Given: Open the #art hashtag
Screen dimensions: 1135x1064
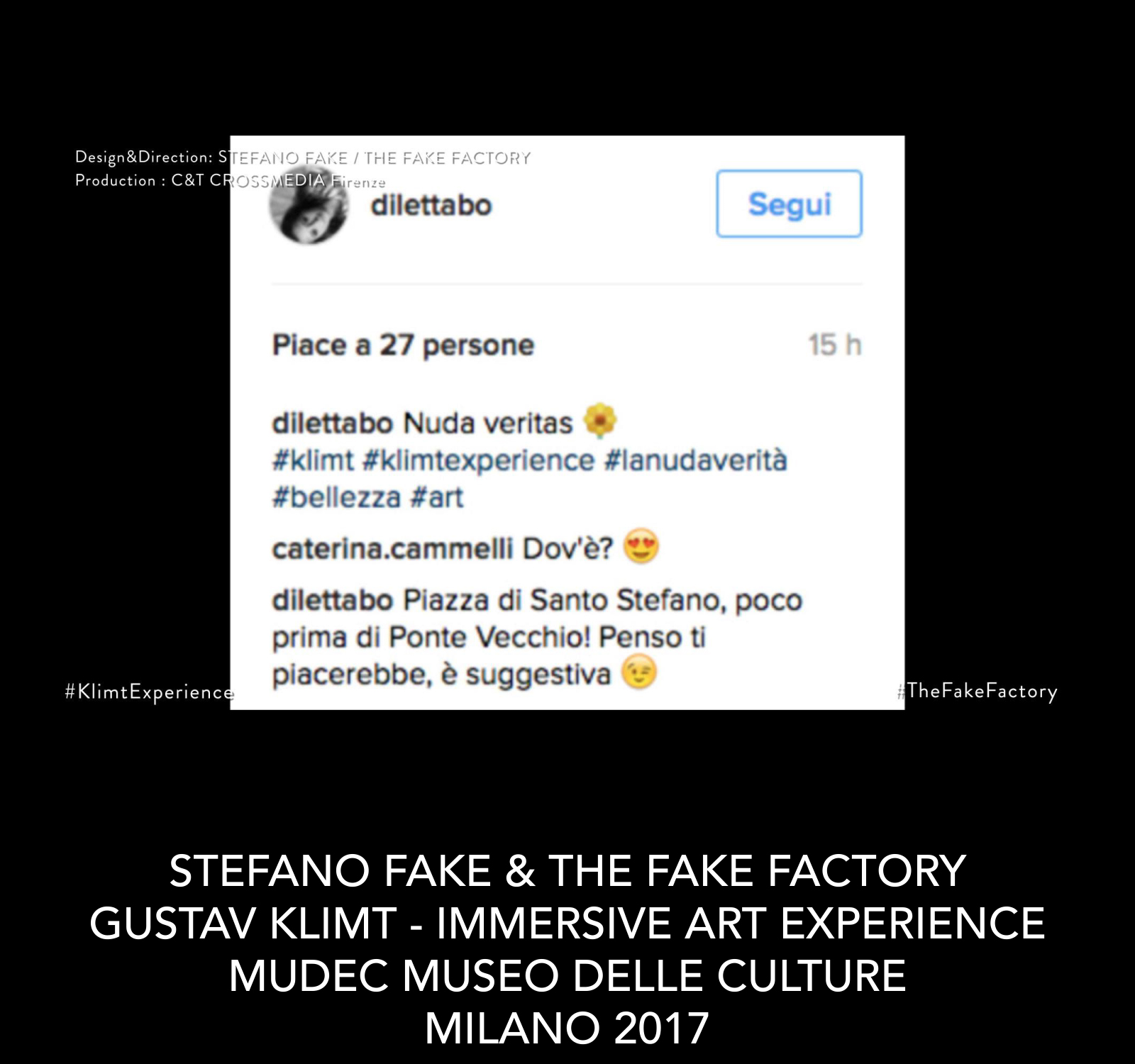Looking at the screenshot, I should [437, 497].
